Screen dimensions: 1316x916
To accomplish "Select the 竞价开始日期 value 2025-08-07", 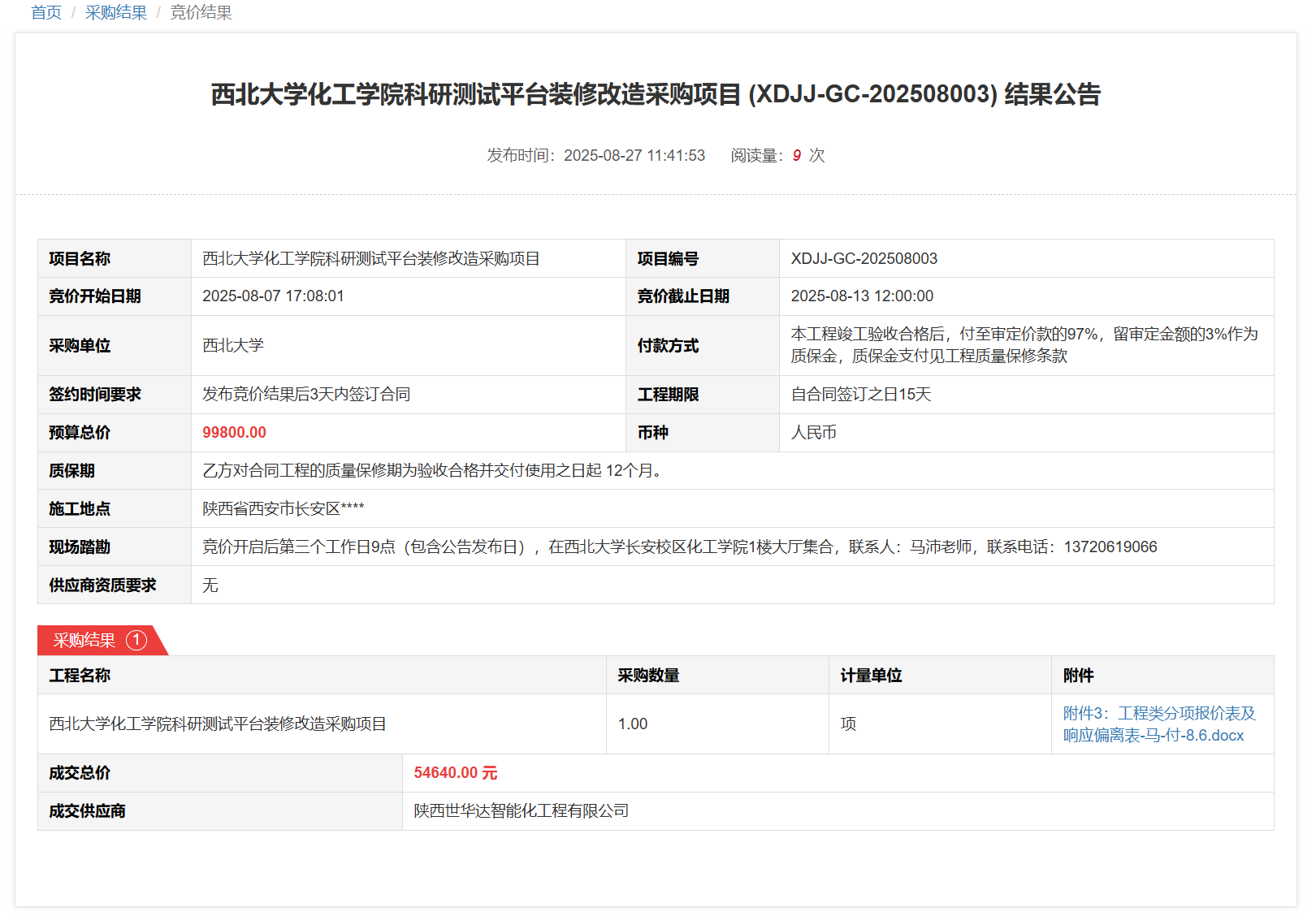I will [x=273, y=296].
